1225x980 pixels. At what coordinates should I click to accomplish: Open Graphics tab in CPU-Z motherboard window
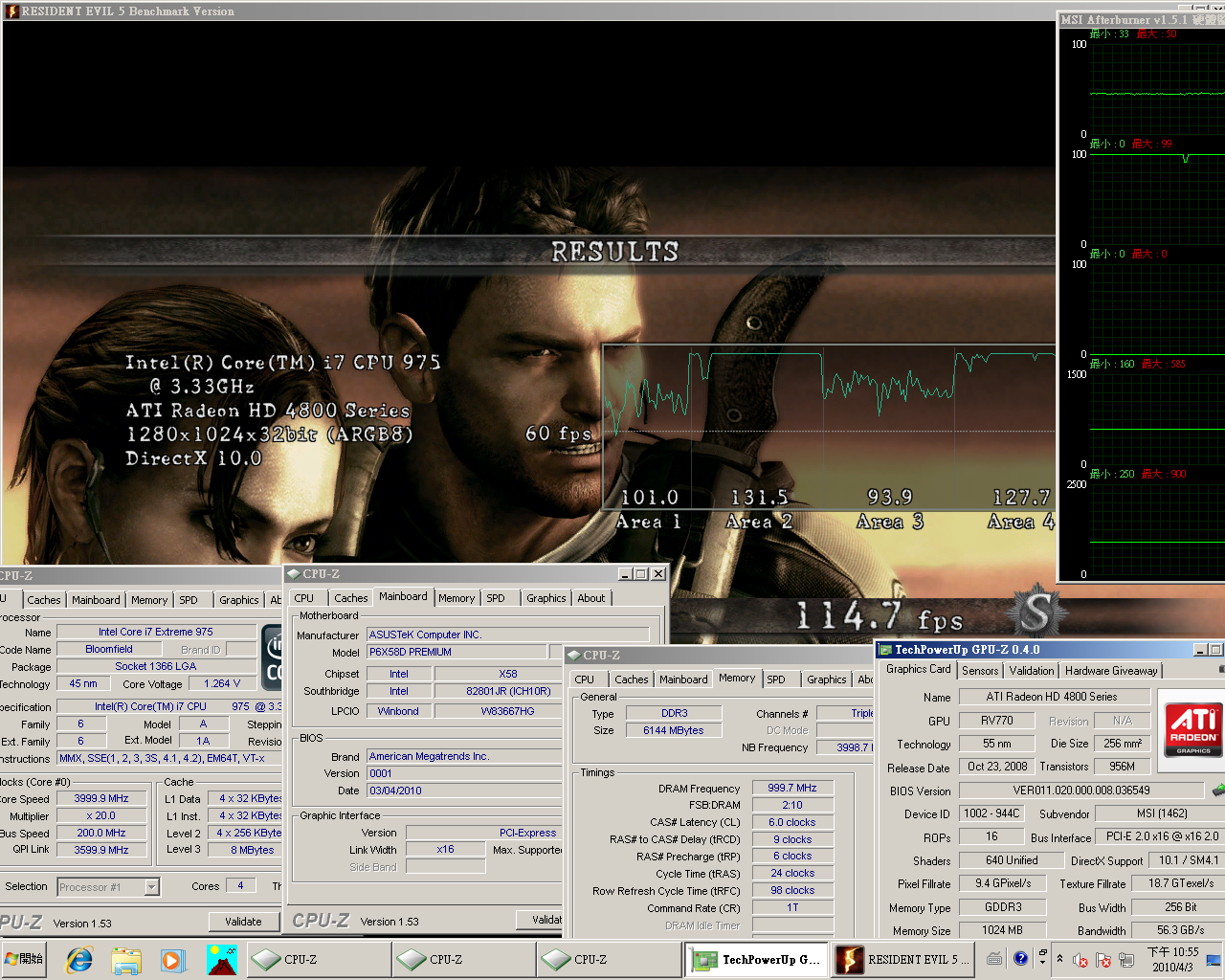pyautogui.click(x=546, y=598)
